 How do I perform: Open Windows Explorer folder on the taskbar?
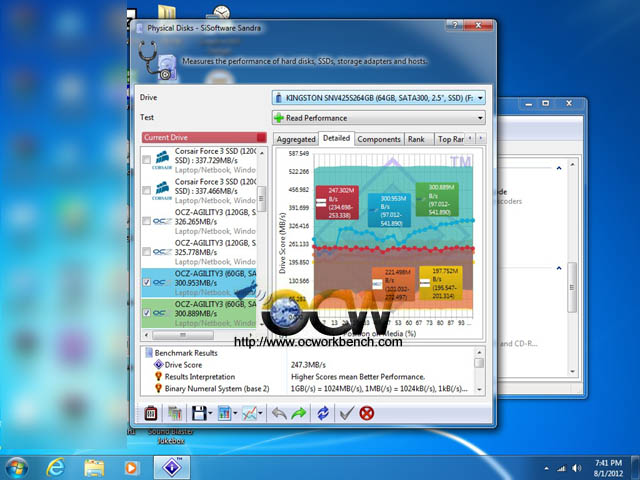click(94, 468)
